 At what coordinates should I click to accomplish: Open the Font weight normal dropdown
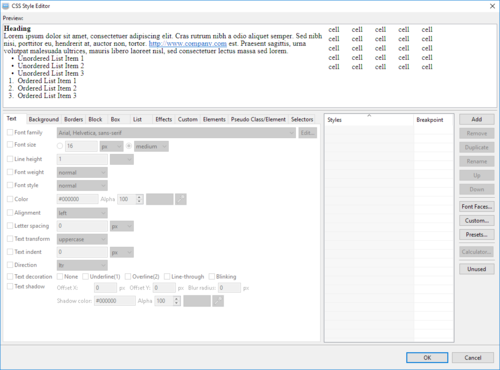82,172
